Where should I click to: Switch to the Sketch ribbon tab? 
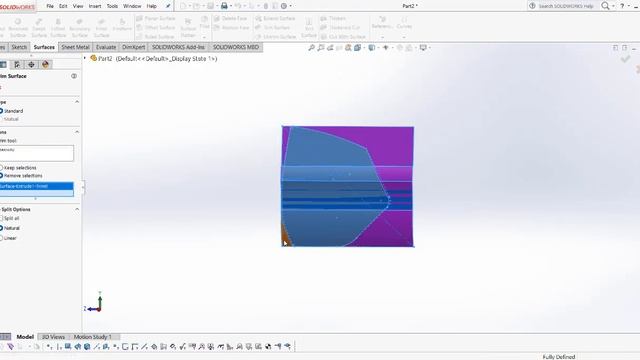pos(19,47)
